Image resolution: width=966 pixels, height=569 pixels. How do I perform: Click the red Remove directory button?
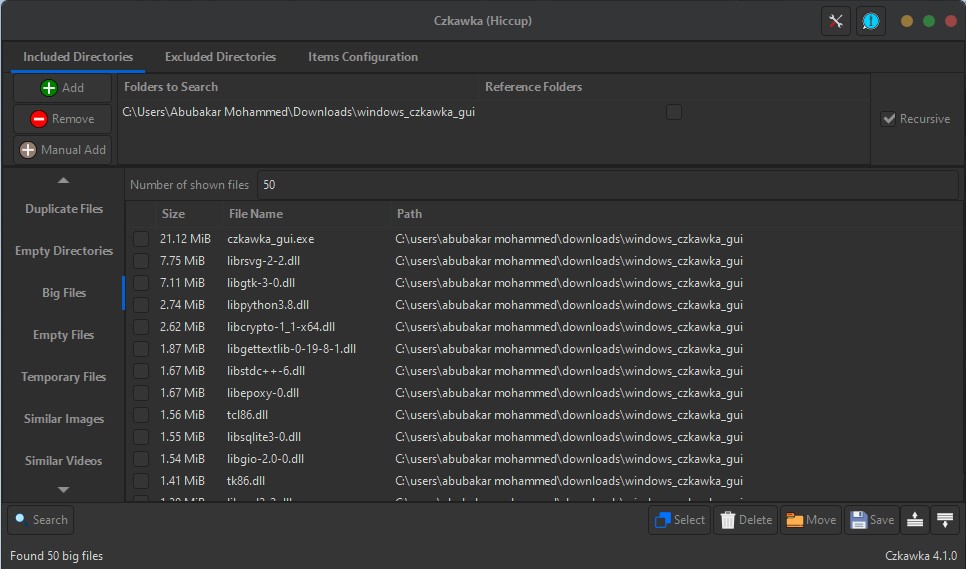(63, 119)
